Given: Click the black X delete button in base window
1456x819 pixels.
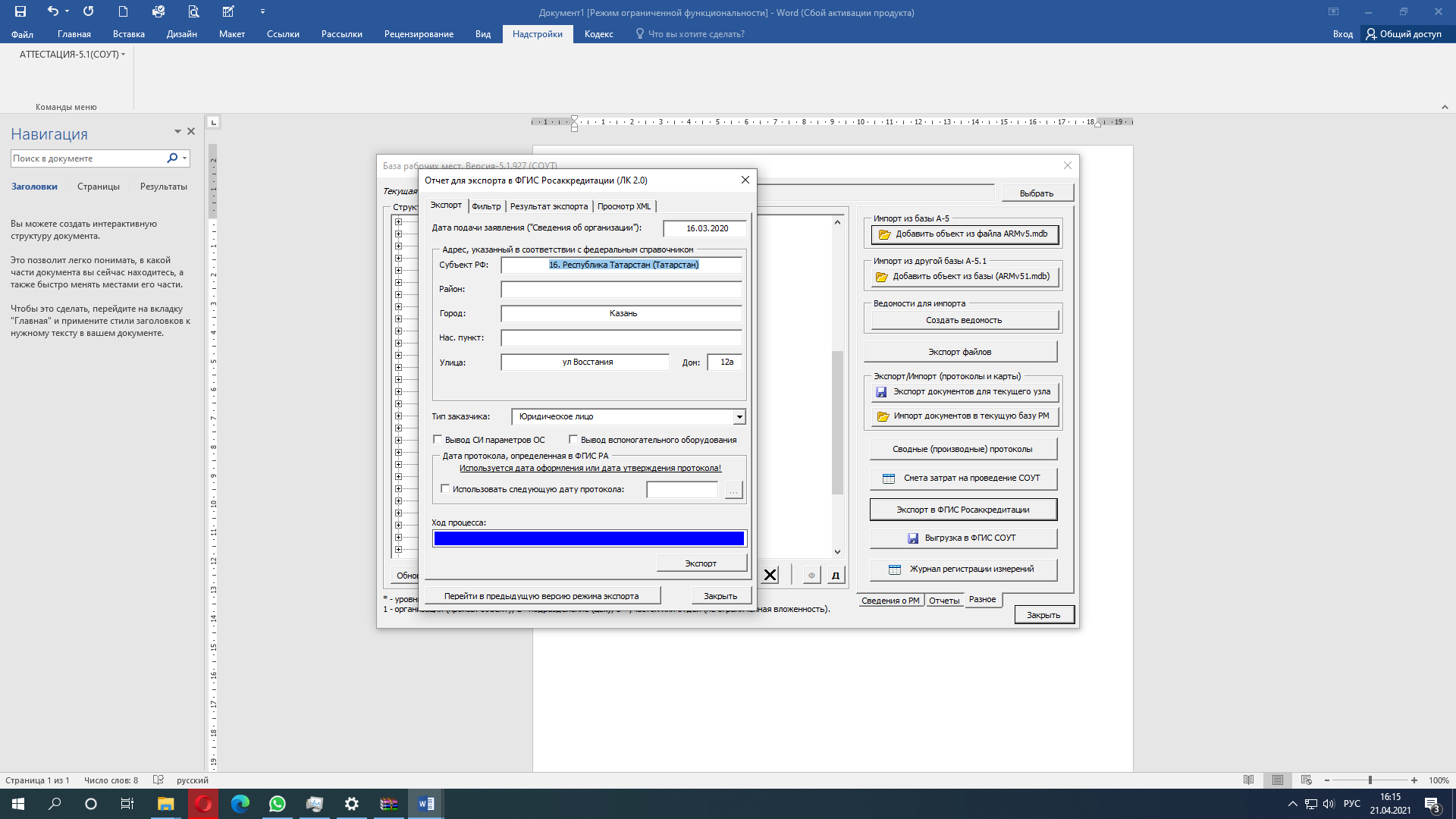Looking at the screenshot, I should (x=770, y=575).
